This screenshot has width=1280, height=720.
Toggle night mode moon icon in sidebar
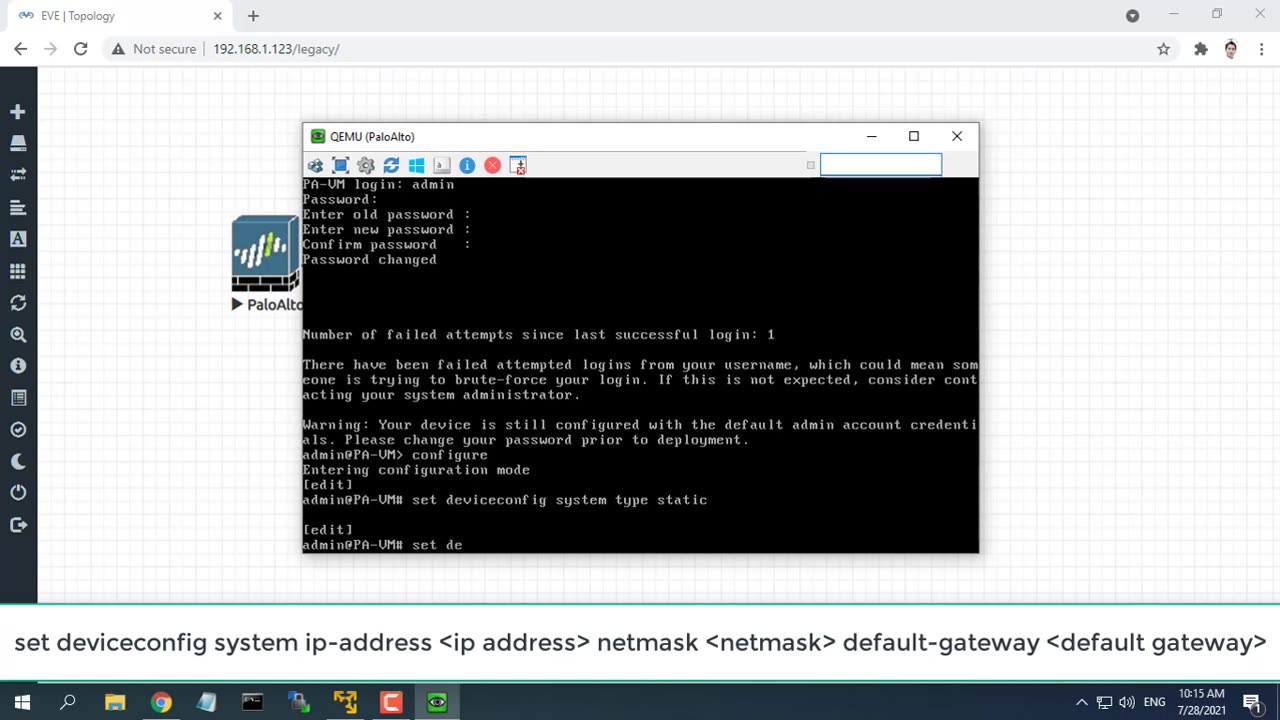pos(18,461)
